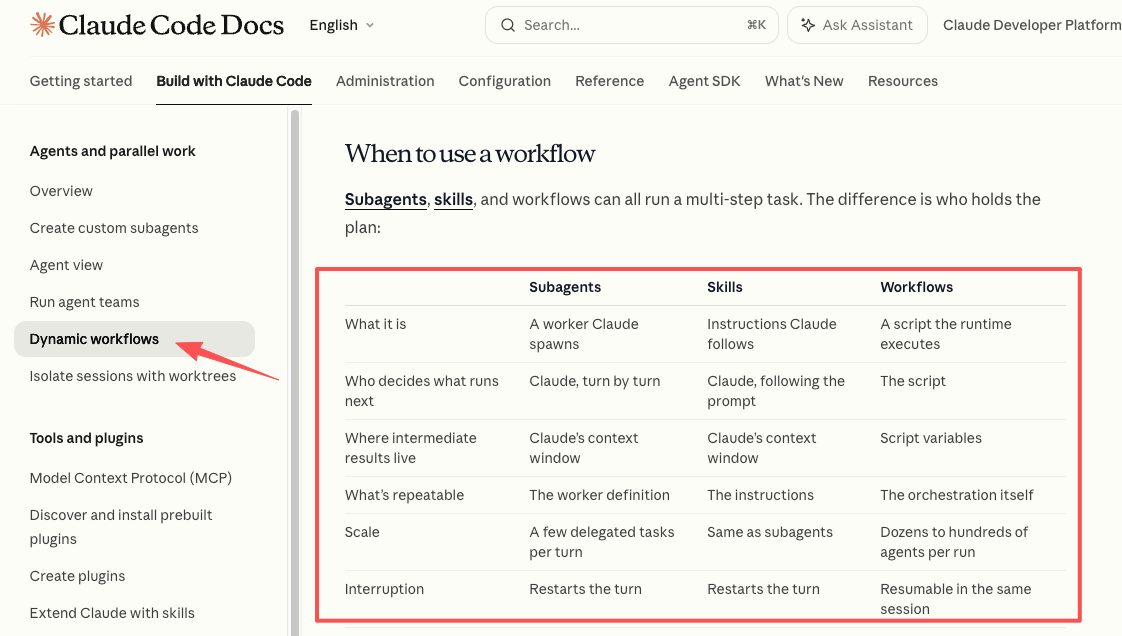The width and height of the screenshot is (1122, 636).
Task: Click the Subagents column header
Action: 565,287
